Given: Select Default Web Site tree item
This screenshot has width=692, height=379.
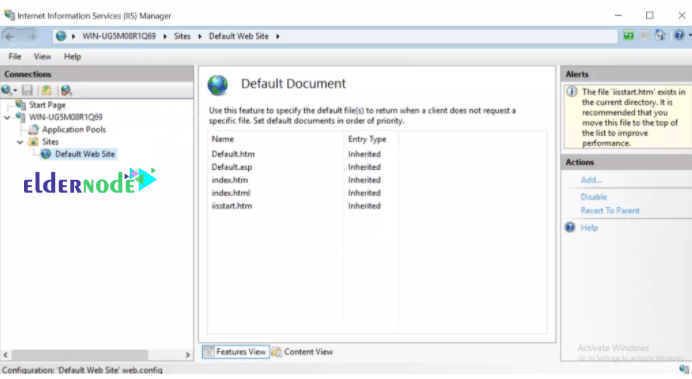Looking at the screenshot, I should (85, 154).
